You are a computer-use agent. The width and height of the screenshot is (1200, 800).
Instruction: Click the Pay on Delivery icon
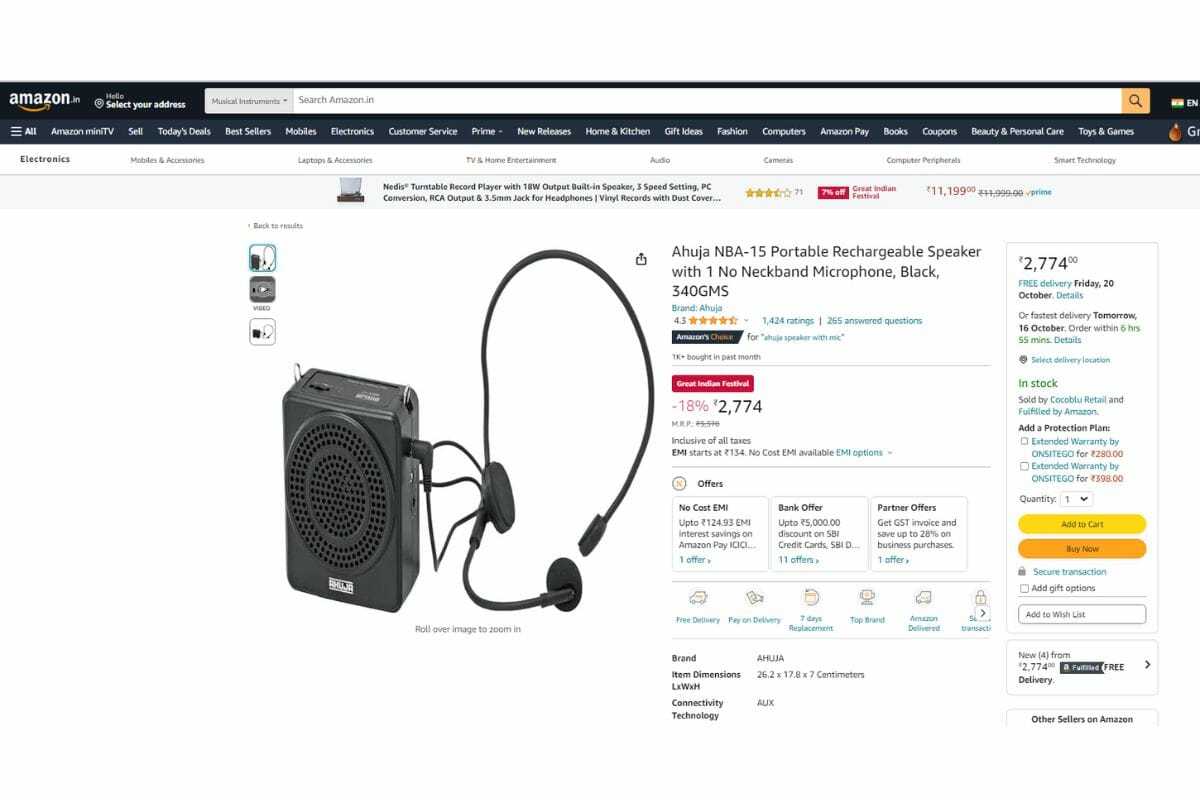755,598
